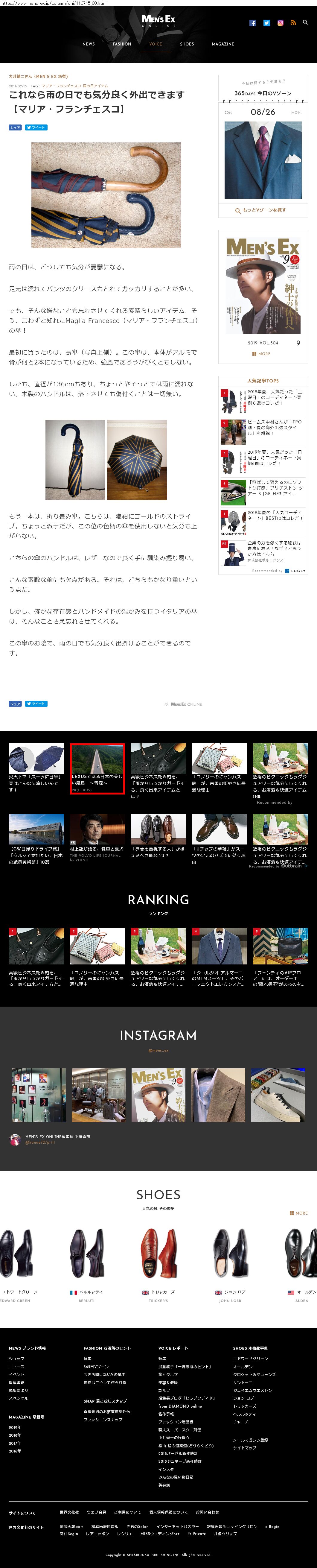This screenshot has width=317, height=1568.
Task: Open the 「歩き」を重視する人 shoes card
Action: point(158,836)
